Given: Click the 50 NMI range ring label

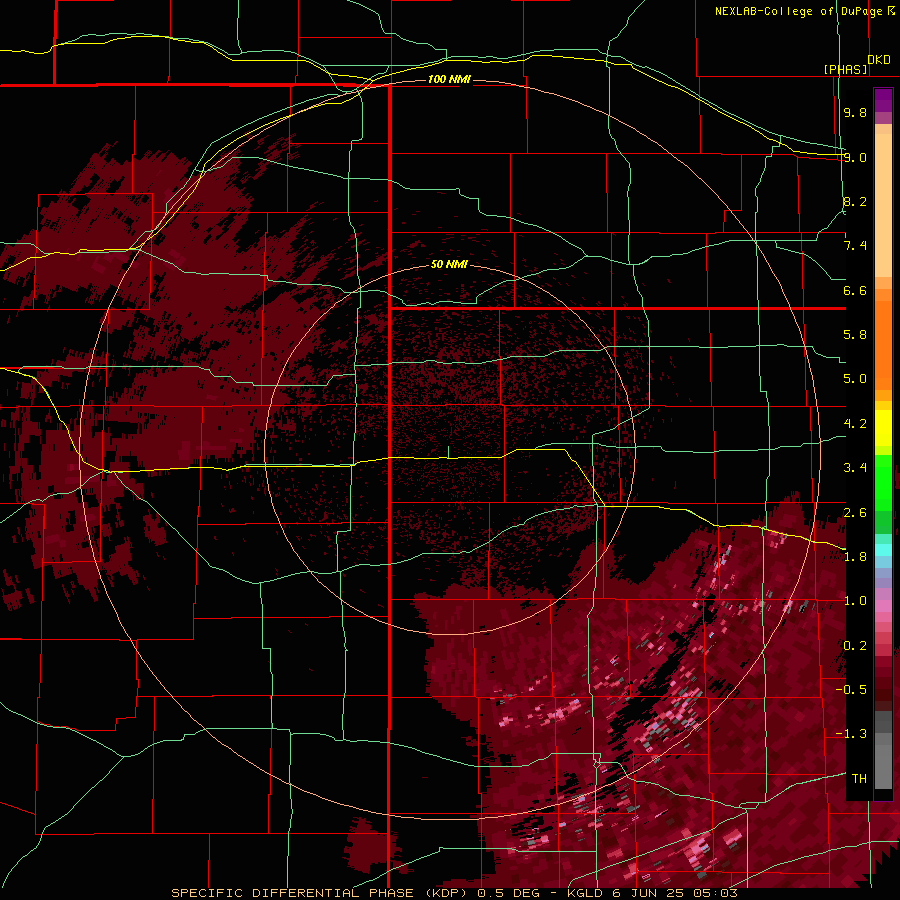Looking at the screenshot, I should (449, 264).
